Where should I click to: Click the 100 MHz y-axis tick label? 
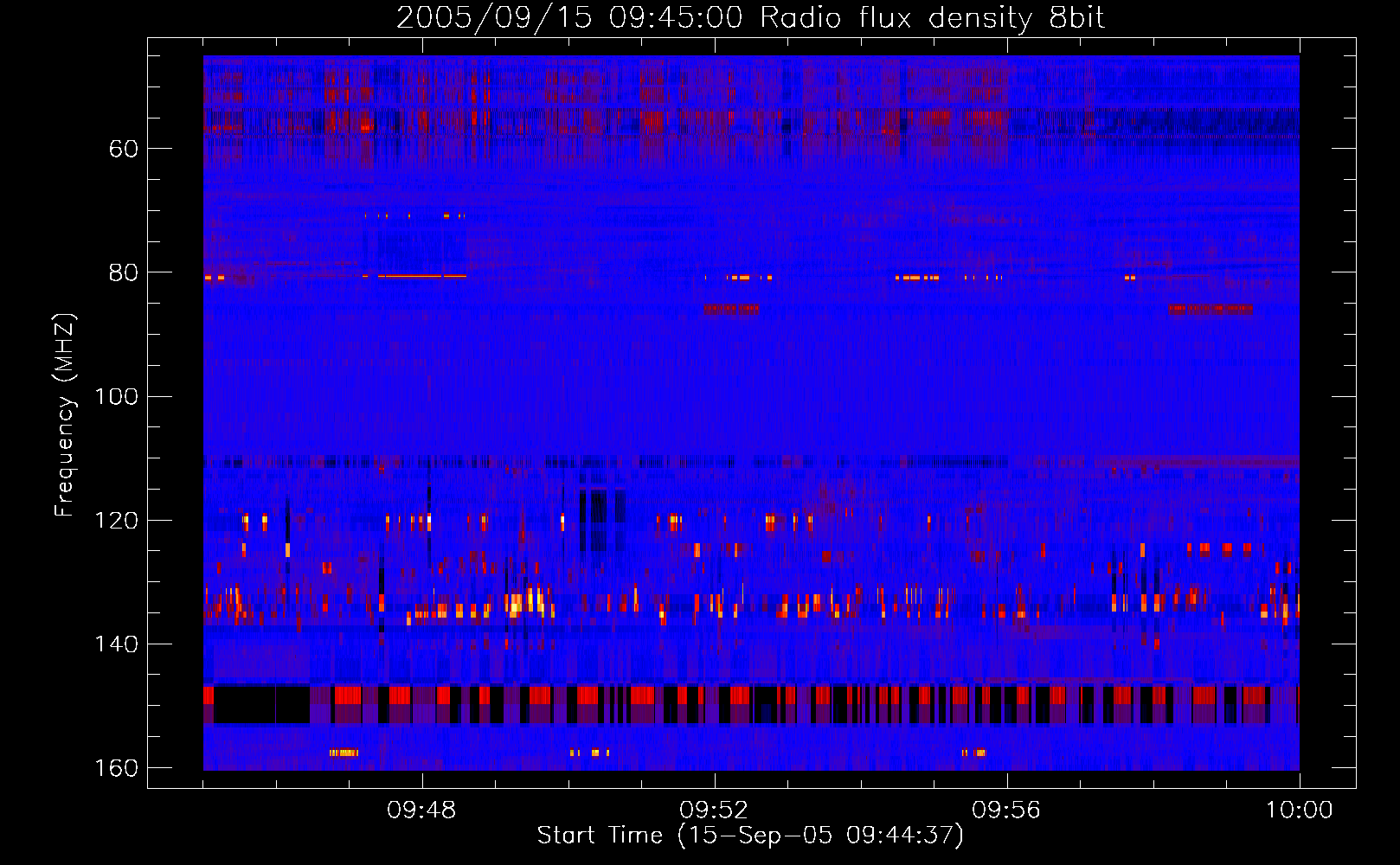click(x=116, y=397)
